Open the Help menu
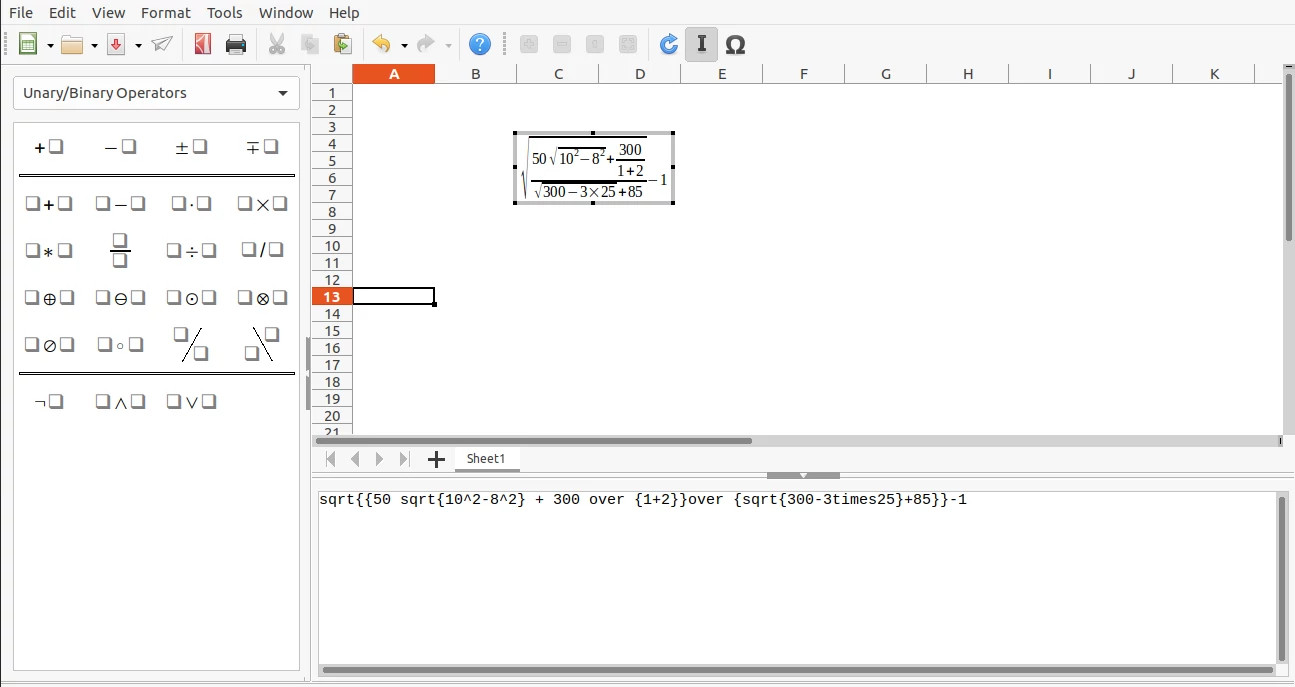1295x687 pixels. click(x=344, y=13)
